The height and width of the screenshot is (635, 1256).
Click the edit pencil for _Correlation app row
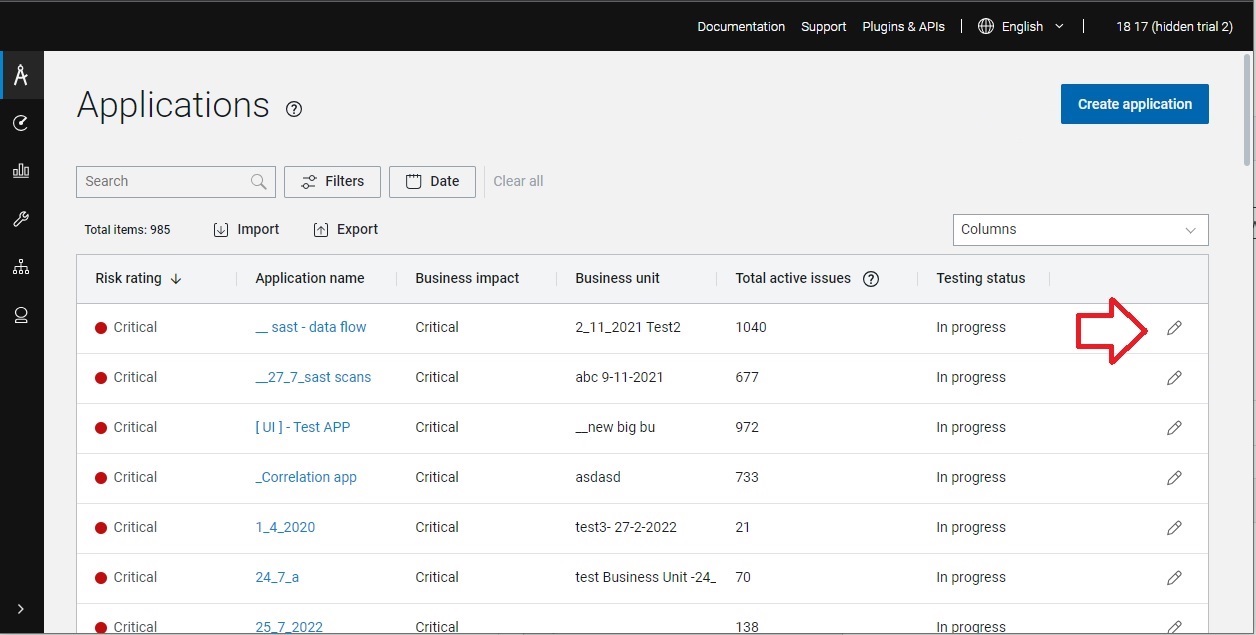pos(1174,478)
